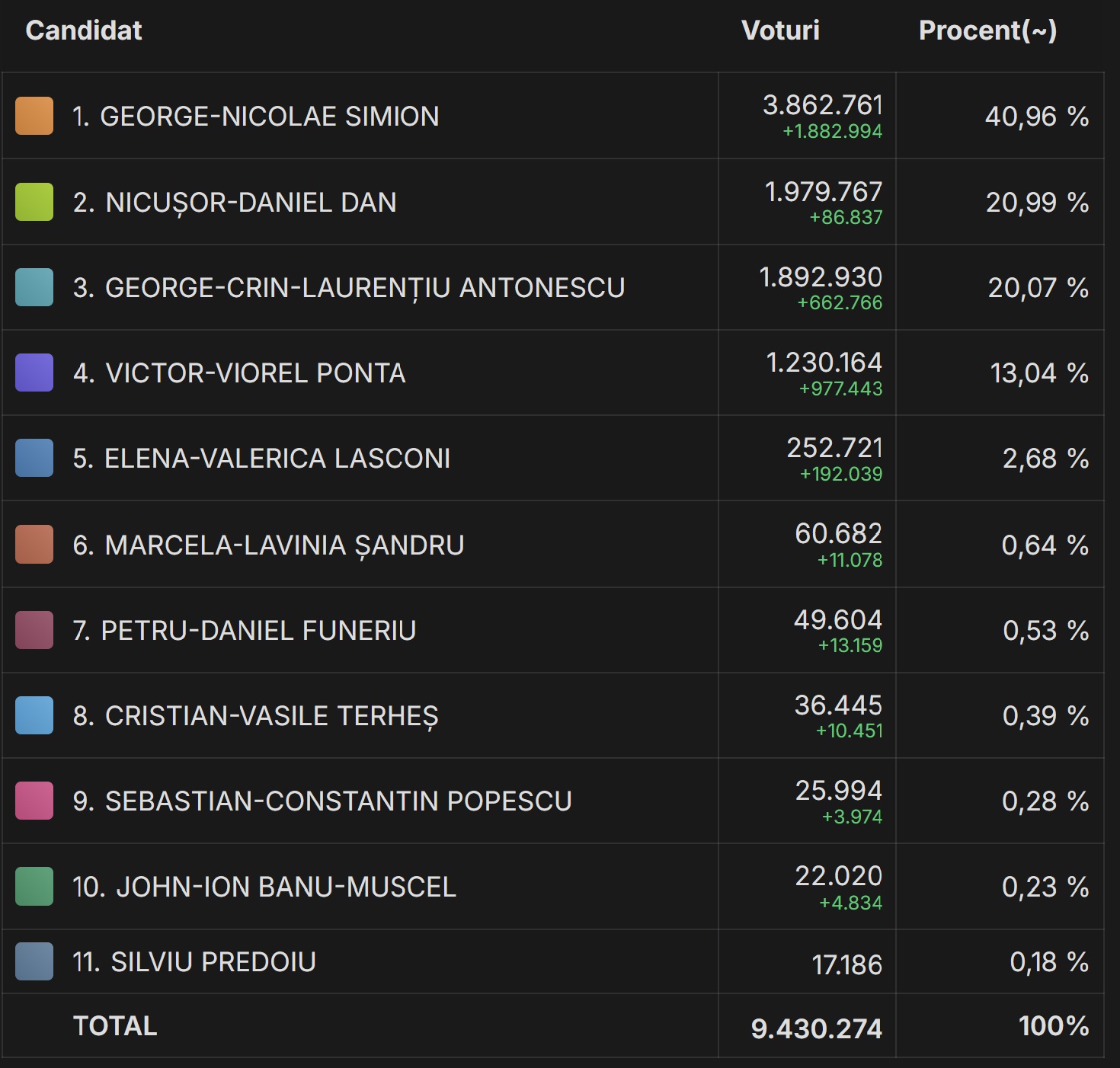The width and height of the screenshot is (1120, 1068).
Task: Click the total votes value 9.430.274
Action: point(816,1028)
